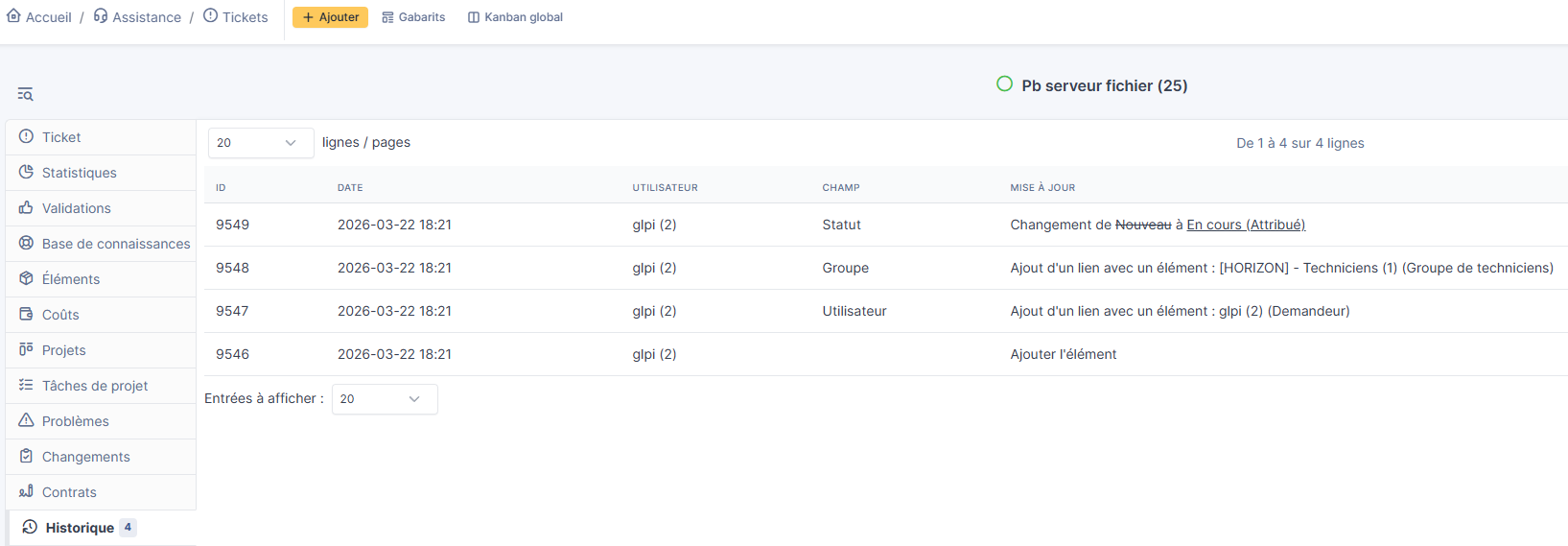The image size is (1568, 546).
Task: Click the home icon beside Accueil
Action: click(13, 16)
